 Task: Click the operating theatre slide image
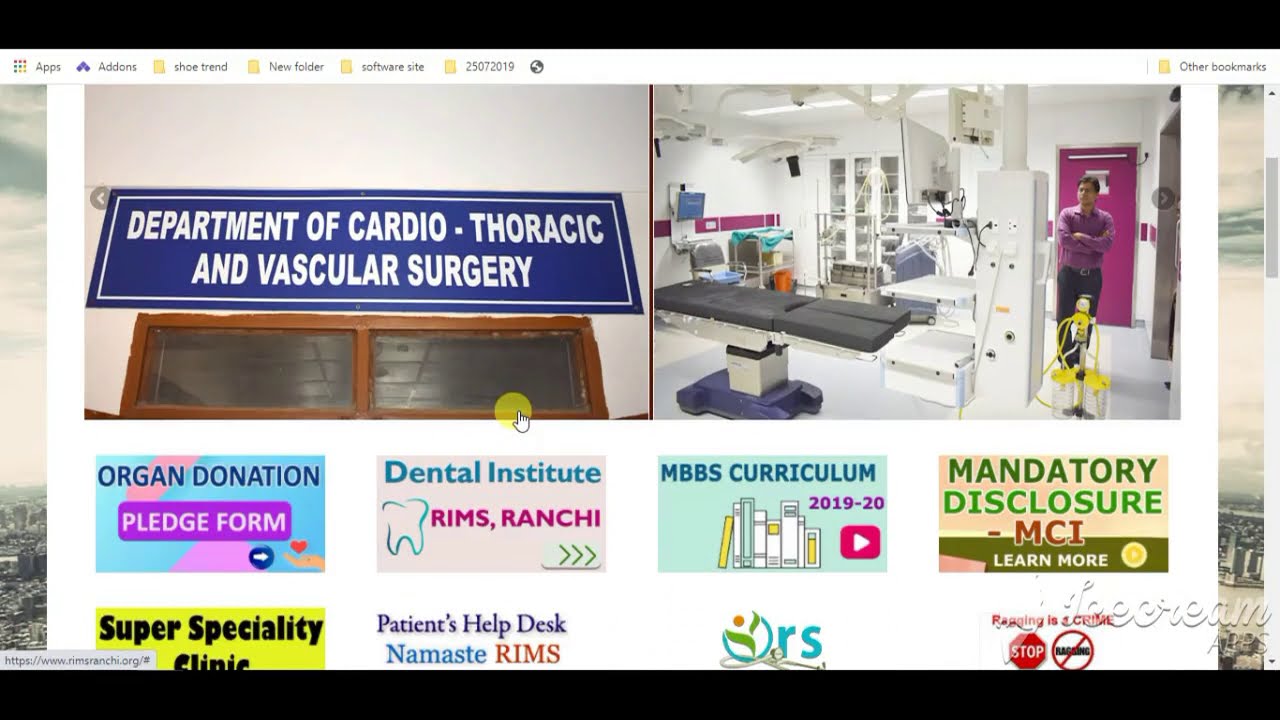point(917,252)
